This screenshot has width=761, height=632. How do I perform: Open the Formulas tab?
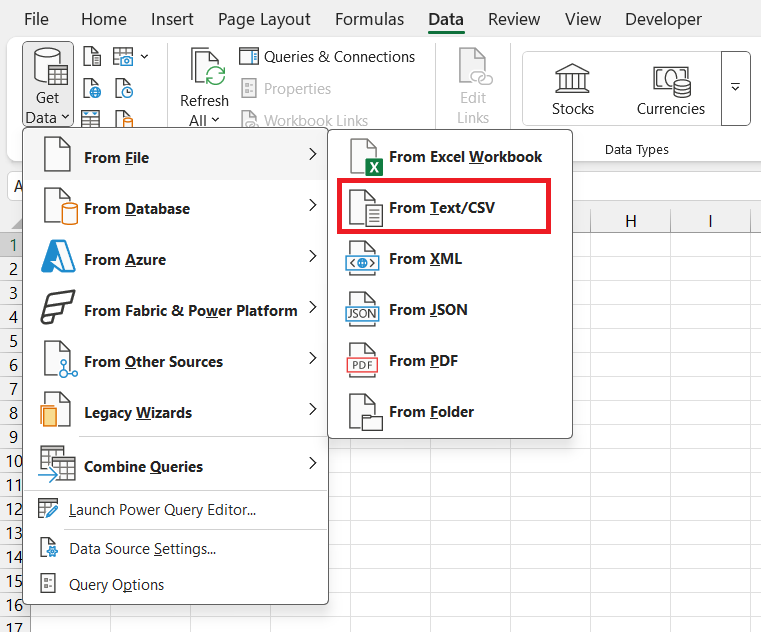coord(369,19)
